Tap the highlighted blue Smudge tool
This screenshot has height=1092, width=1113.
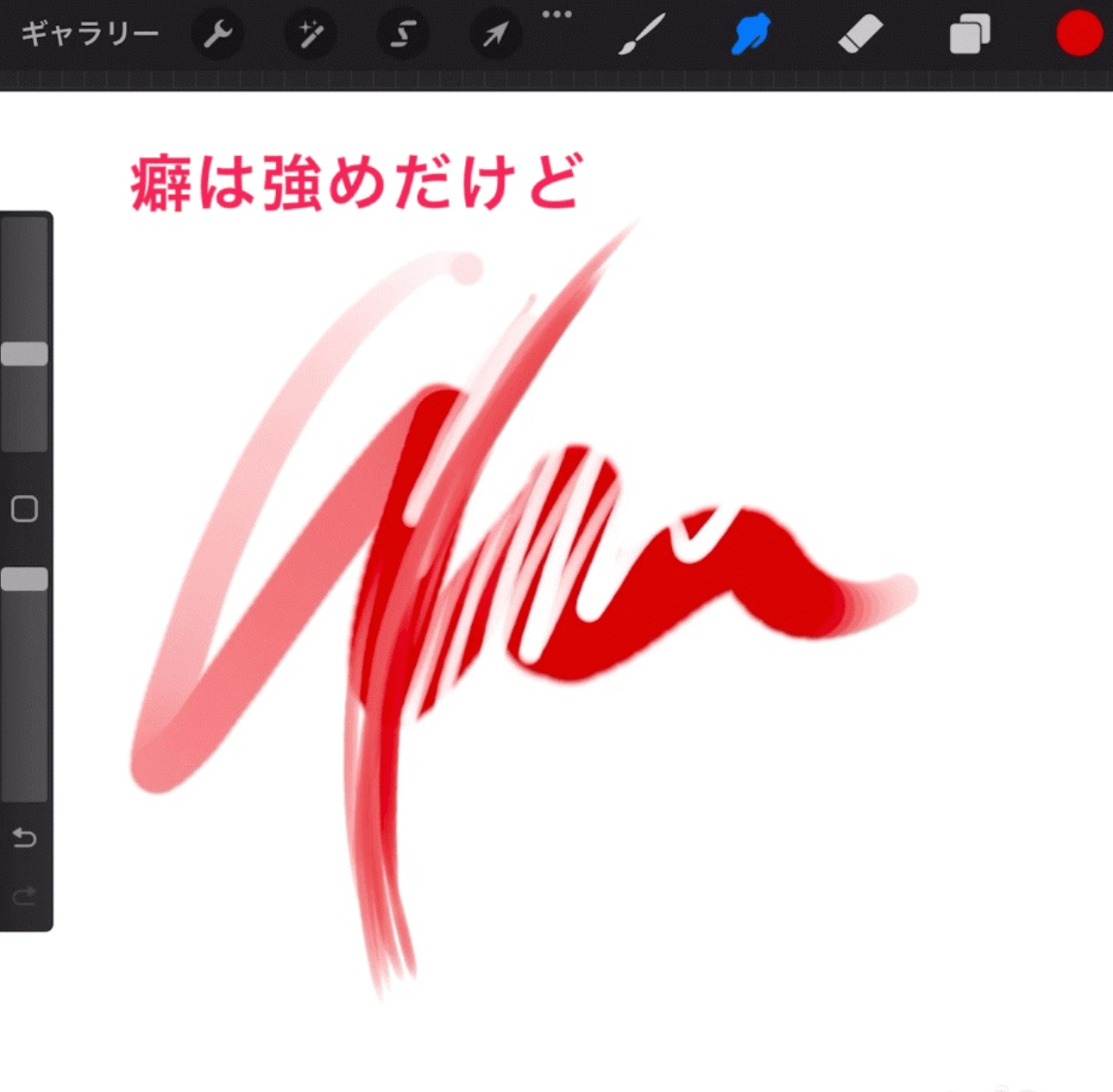[x=751, y=35]
